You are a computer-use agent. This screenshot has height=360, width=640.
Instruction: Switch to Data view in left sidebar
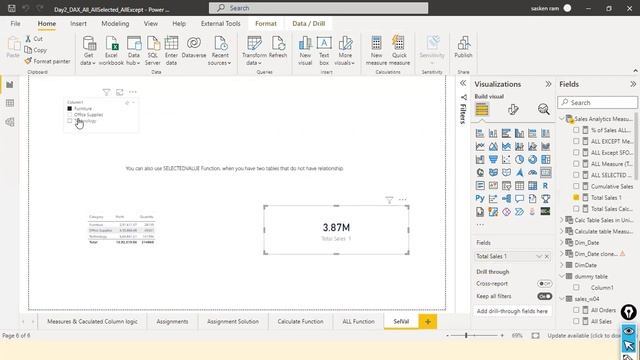(10, 103)
